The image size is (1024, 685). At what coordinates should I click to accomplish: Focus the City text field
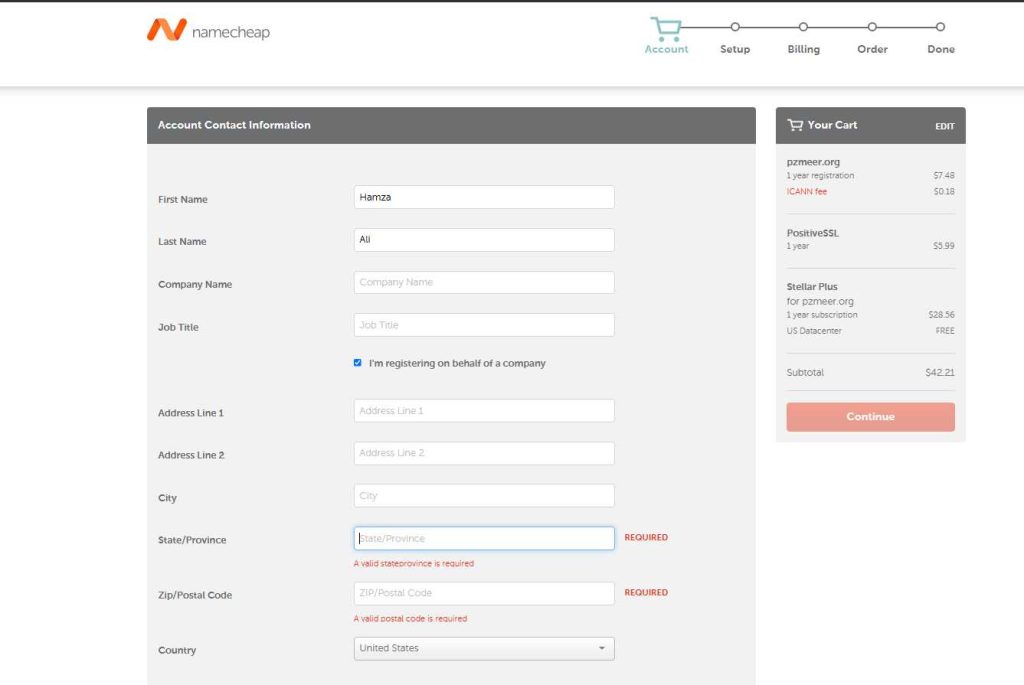click(483, 496)
